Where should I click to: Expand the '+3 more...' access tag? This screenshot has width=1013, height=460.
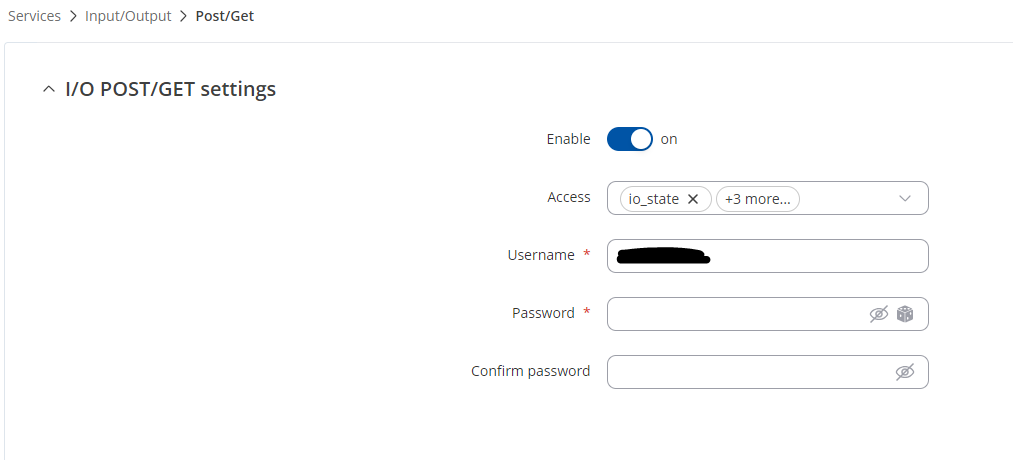[x=758, y=199]
